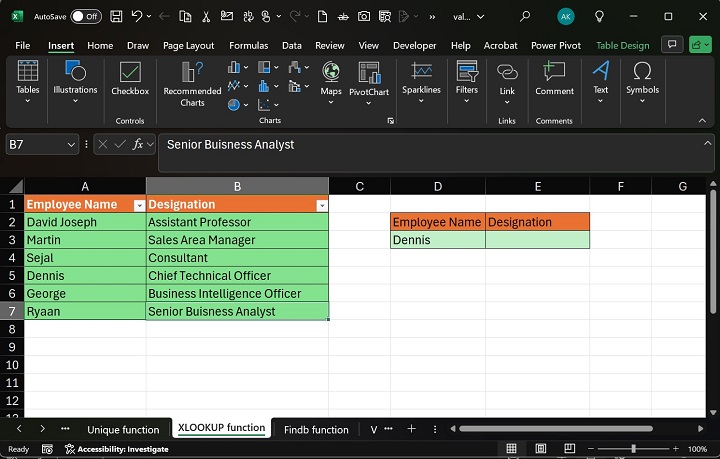Image resolution: width=720 pixels, height=459 pixels.
Task: Toggle the AutoSave switch
Action: tap(85, 16)
